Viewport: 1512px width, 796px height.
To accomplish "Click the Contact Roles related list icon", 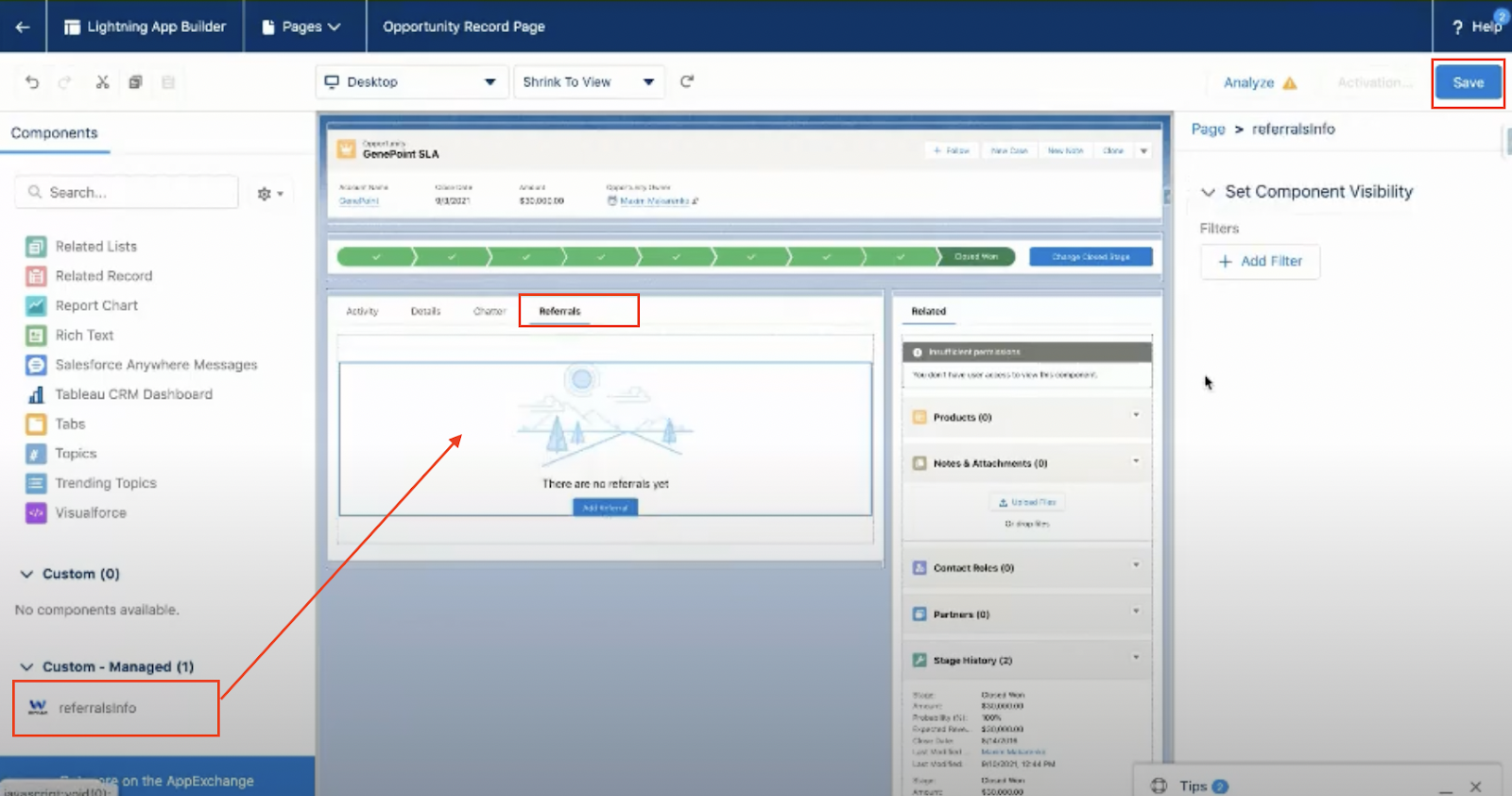I will pos(919,568).
